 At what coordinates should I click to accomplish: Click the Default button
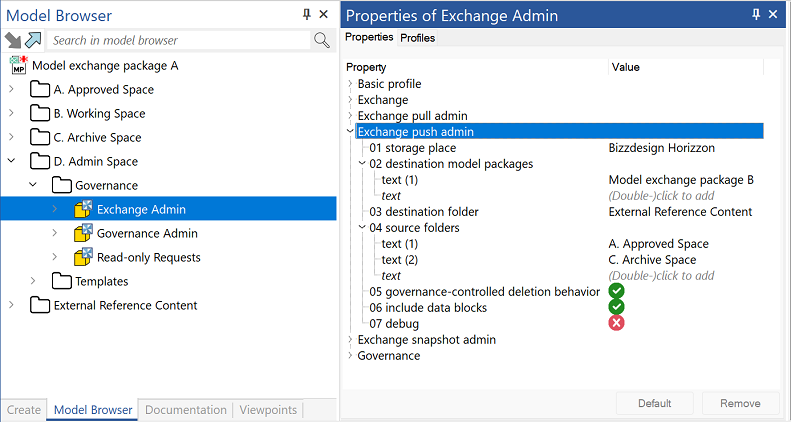(x=654, y=403)
